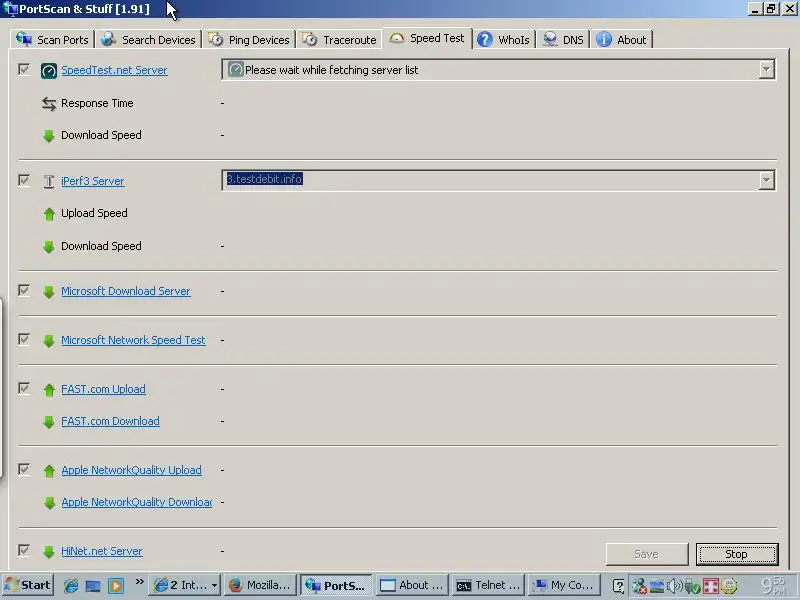Open the iPerf3 Server link
This screenshot has width=800, height=600.
[93, 181]
